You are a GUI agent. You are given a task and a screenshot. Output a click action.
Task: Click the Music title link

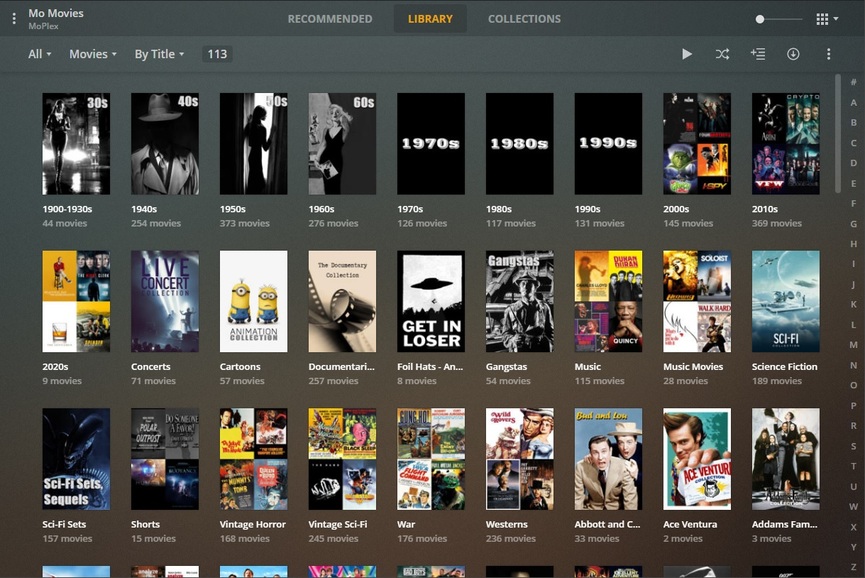588,366
